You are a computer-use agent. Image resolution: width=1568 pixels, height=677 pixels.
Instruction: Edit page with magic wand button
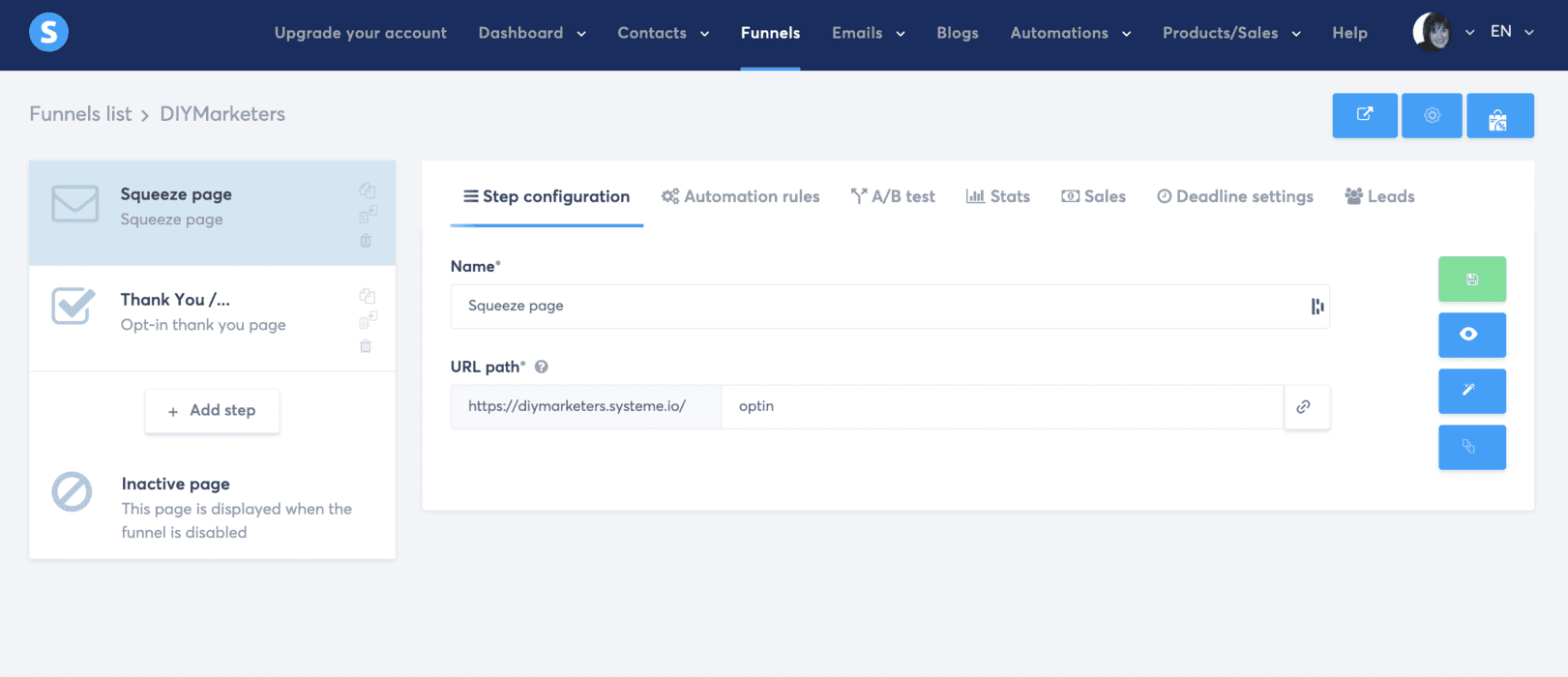[1472, 391]
